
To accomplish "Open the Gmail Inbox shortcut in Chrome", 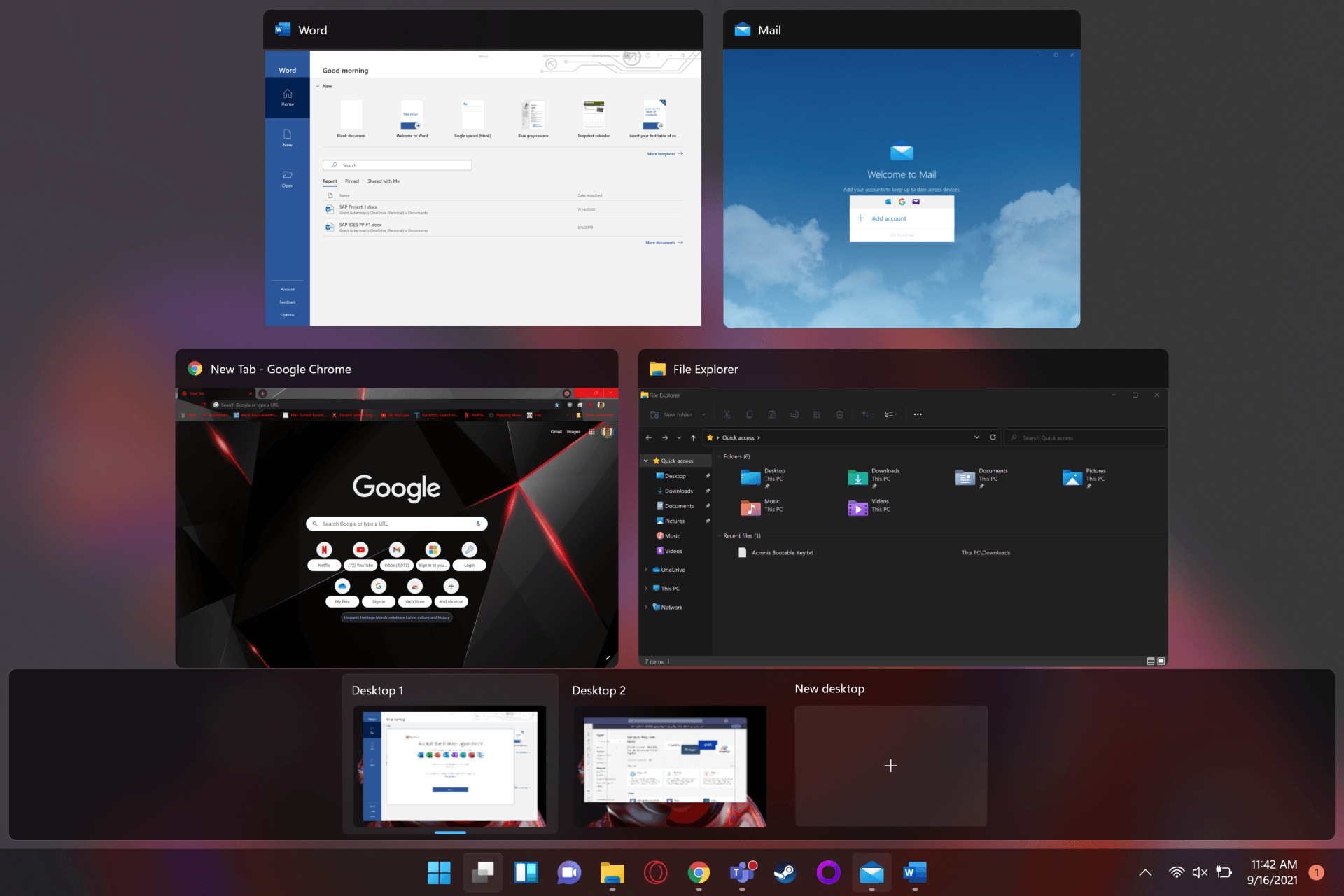I will pyautogui.click(x=397, y=555).
